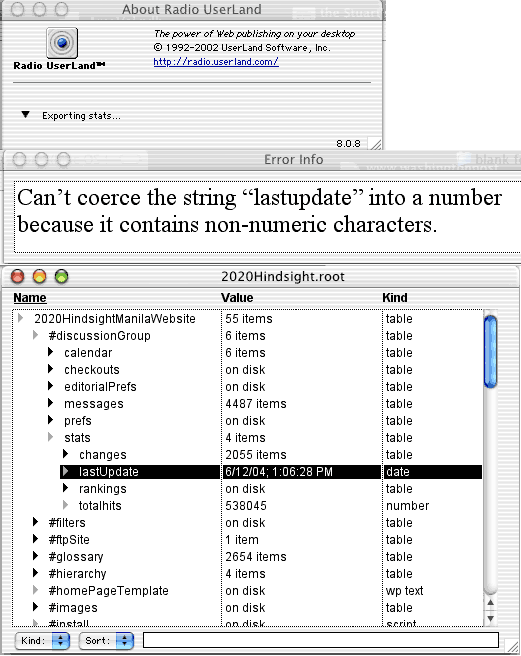The width and height of the screenshot is (521, 656).
Task: Select the editorialPrefs row name
Action: [100, 387]
